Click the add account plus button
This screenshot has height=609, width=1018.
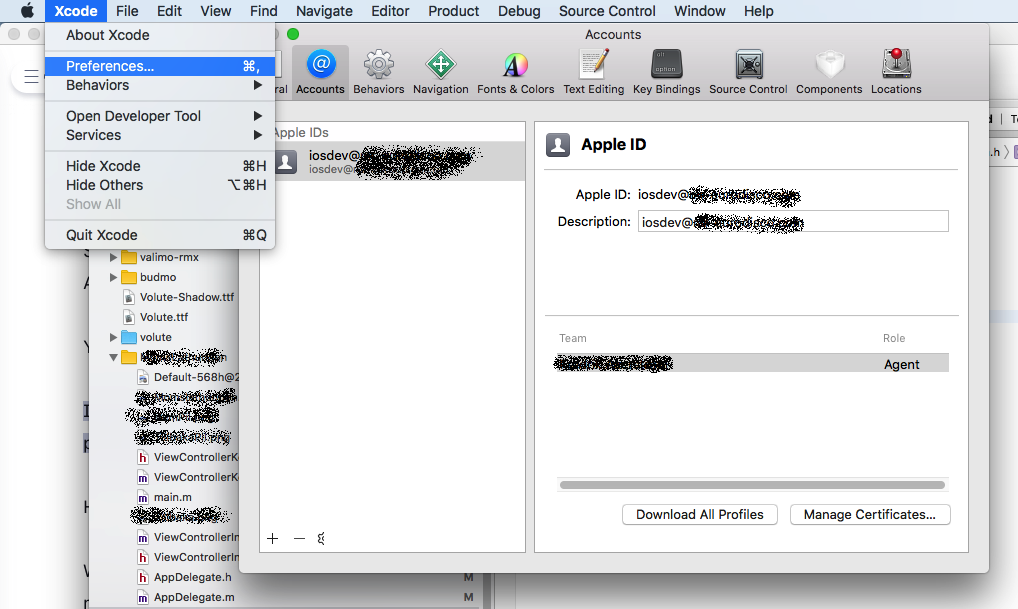coord(273,538)
